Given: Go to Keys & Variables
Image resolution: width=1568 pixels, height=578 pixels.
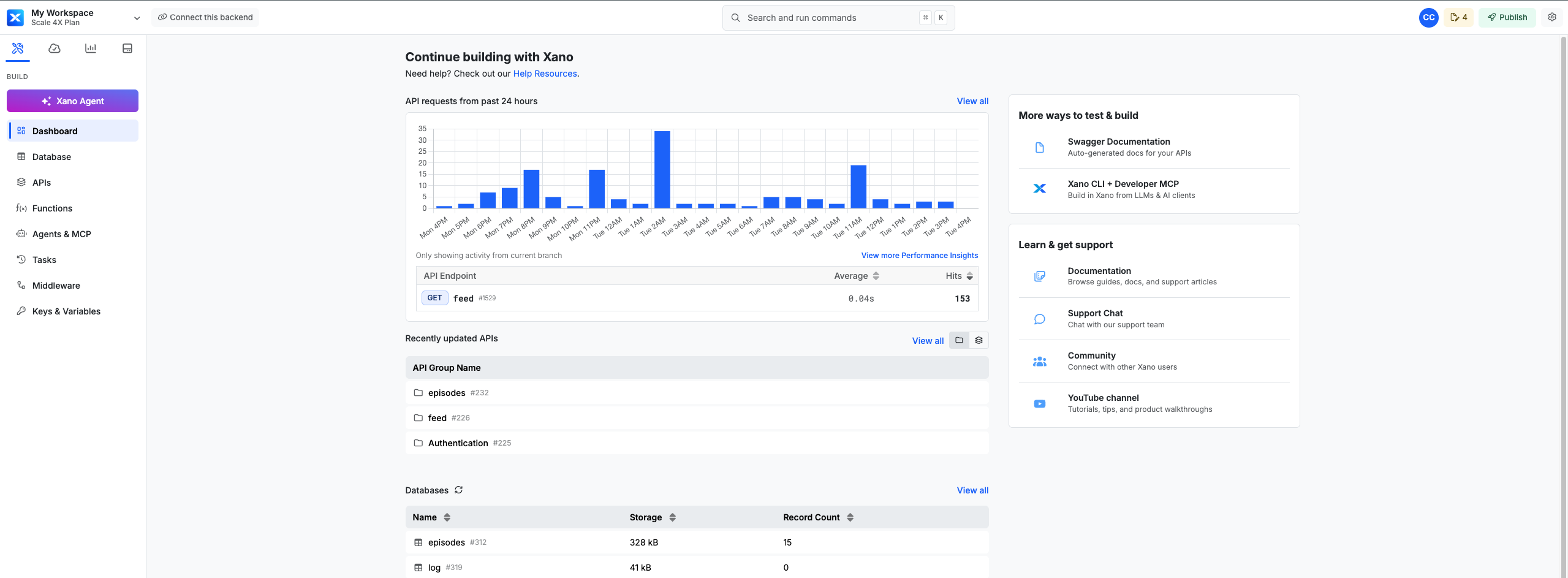Looking at the screenshot, I should click(73, 311).
